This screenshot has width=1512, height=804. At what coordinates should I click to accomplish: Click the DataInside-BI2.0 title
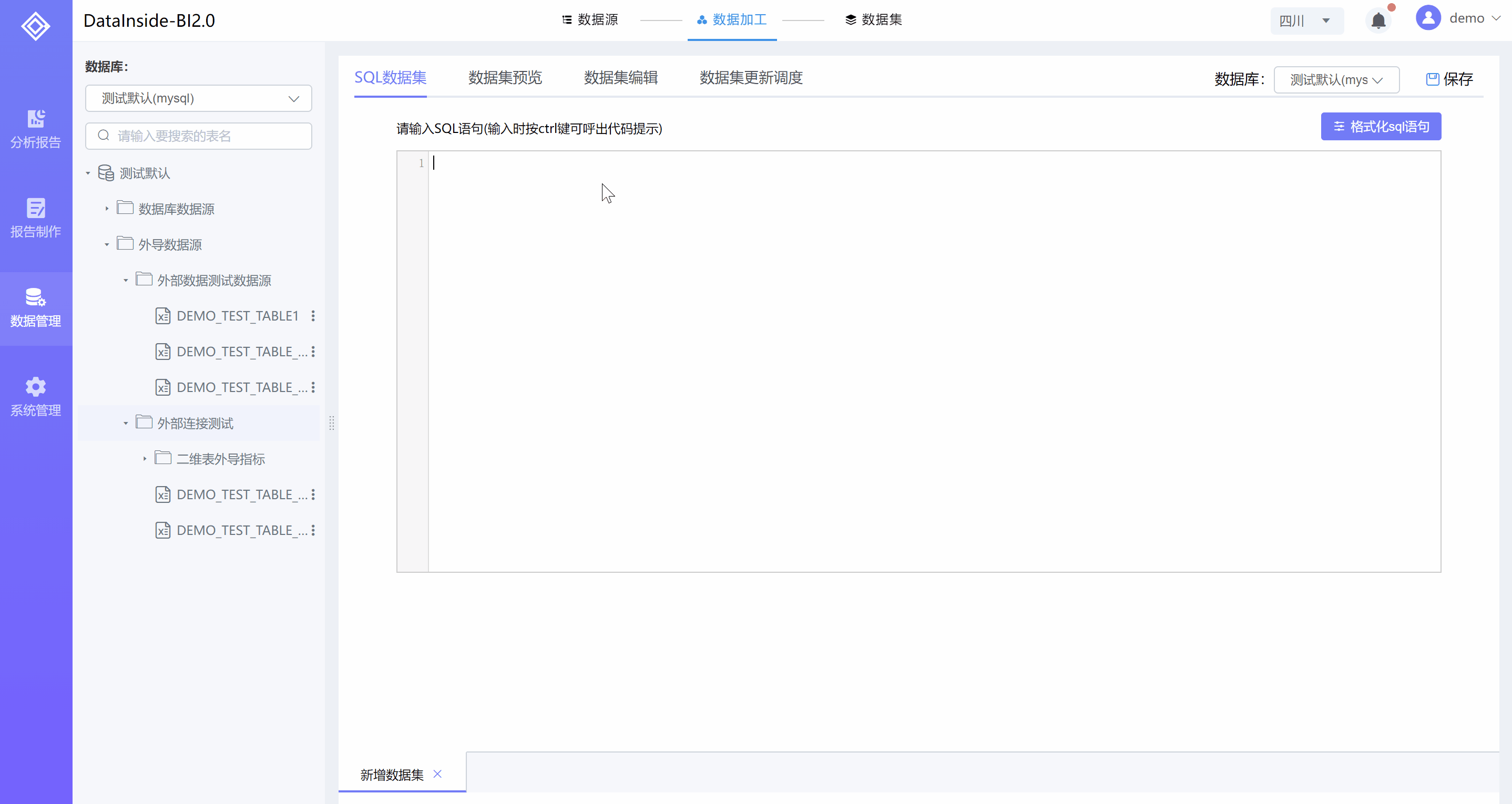coord(149,20)
